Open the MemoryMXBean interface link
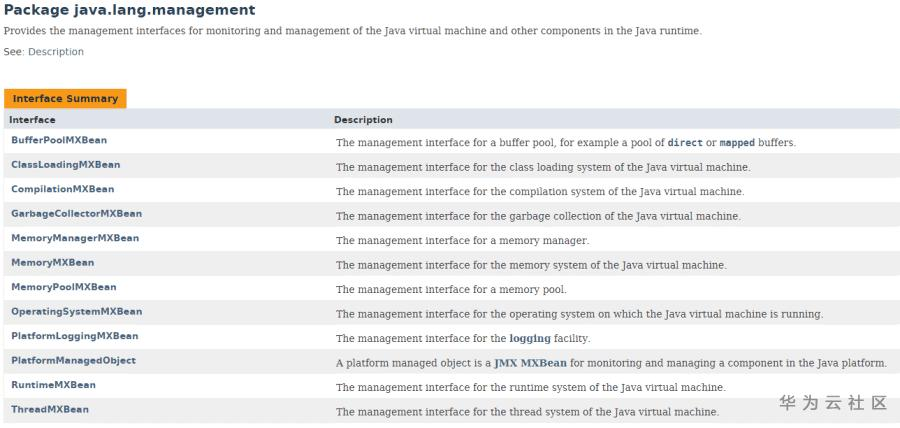This screenshot has width=900, height=428. click(x=52, y=262)
